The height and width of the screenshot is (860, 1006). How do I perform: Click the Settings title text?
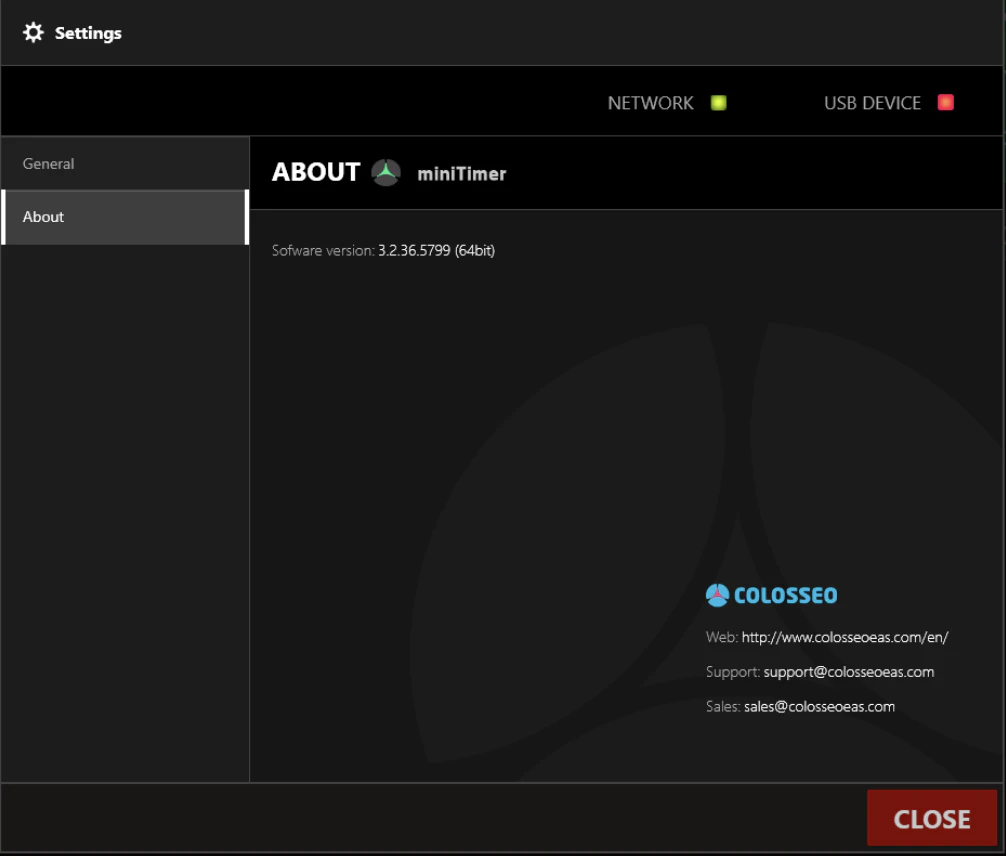click(88, 33)
